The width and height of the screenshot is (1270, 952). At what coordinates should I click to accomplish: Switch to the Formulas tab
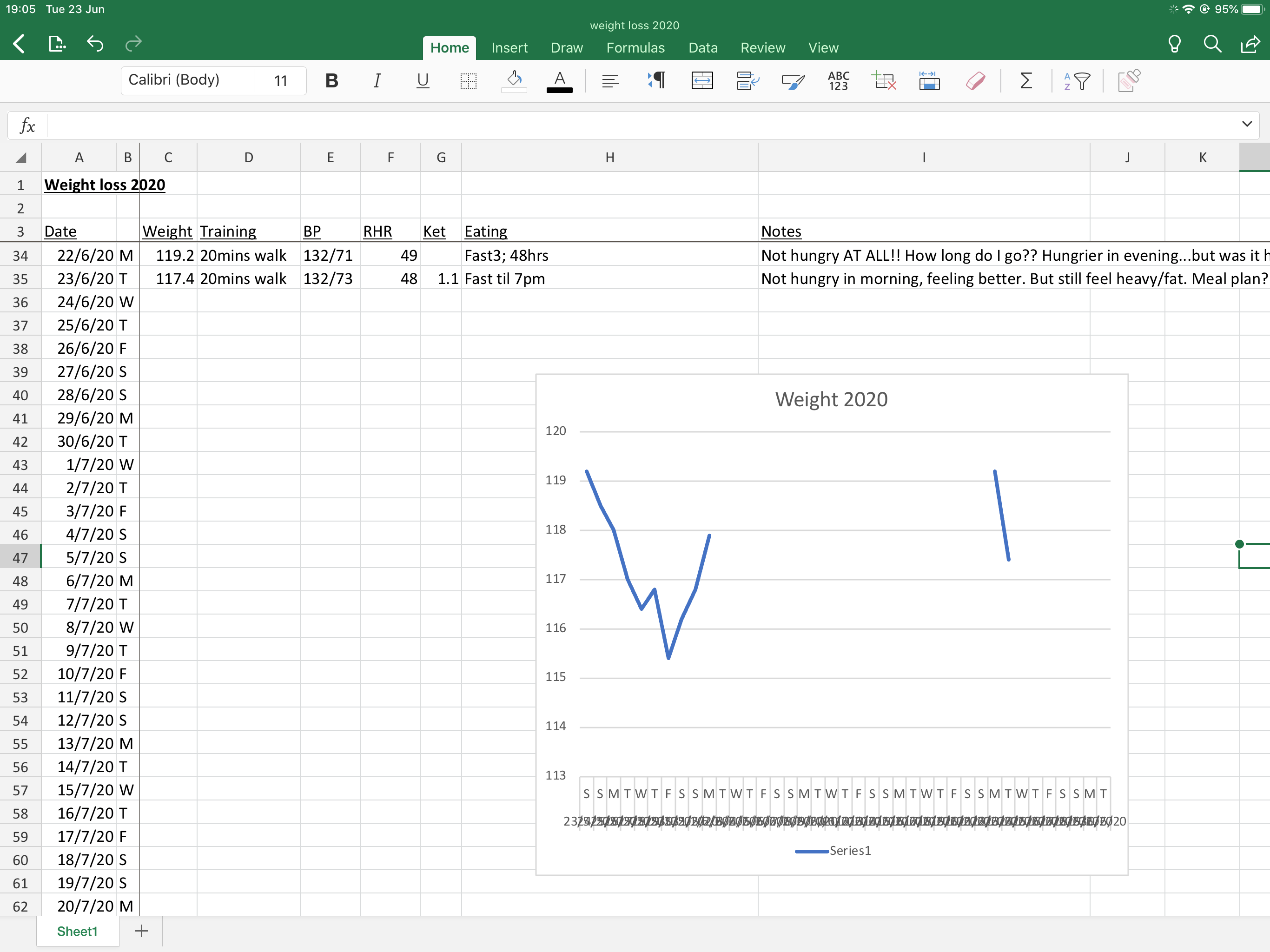[635, 48]
